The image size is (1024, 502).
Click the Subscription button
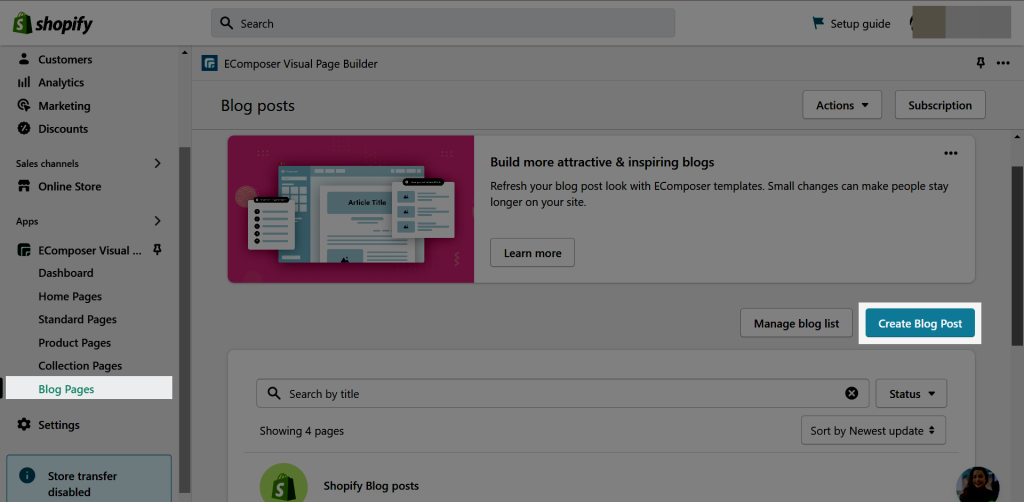(940, 105)
